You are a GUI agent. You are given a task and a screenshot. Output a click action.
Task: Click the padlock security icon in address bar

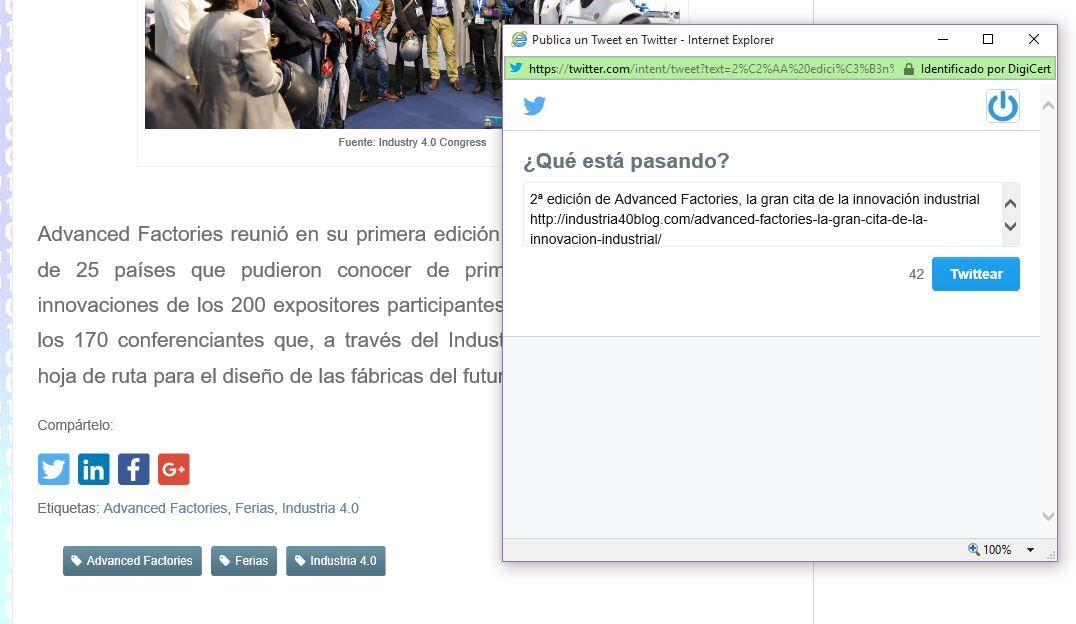pos(909,69)
